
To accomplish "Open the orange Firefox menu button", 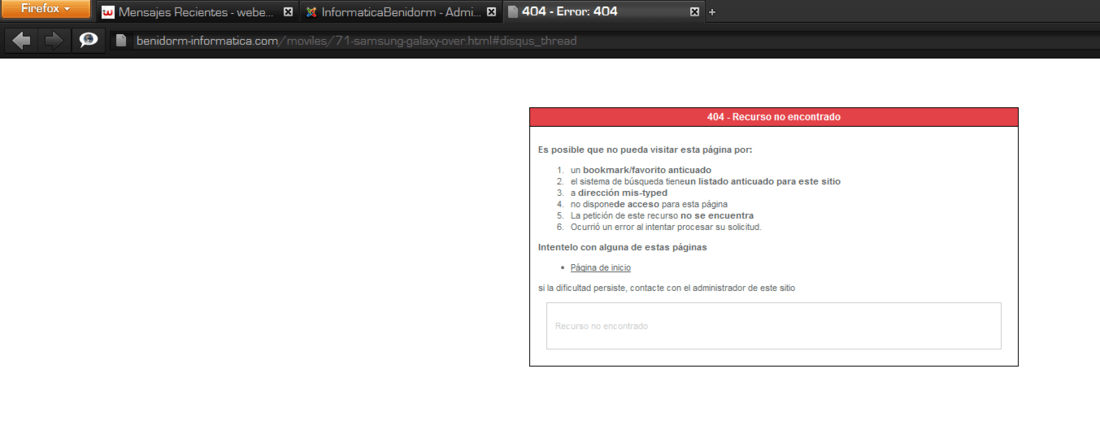I will [45, 9].
